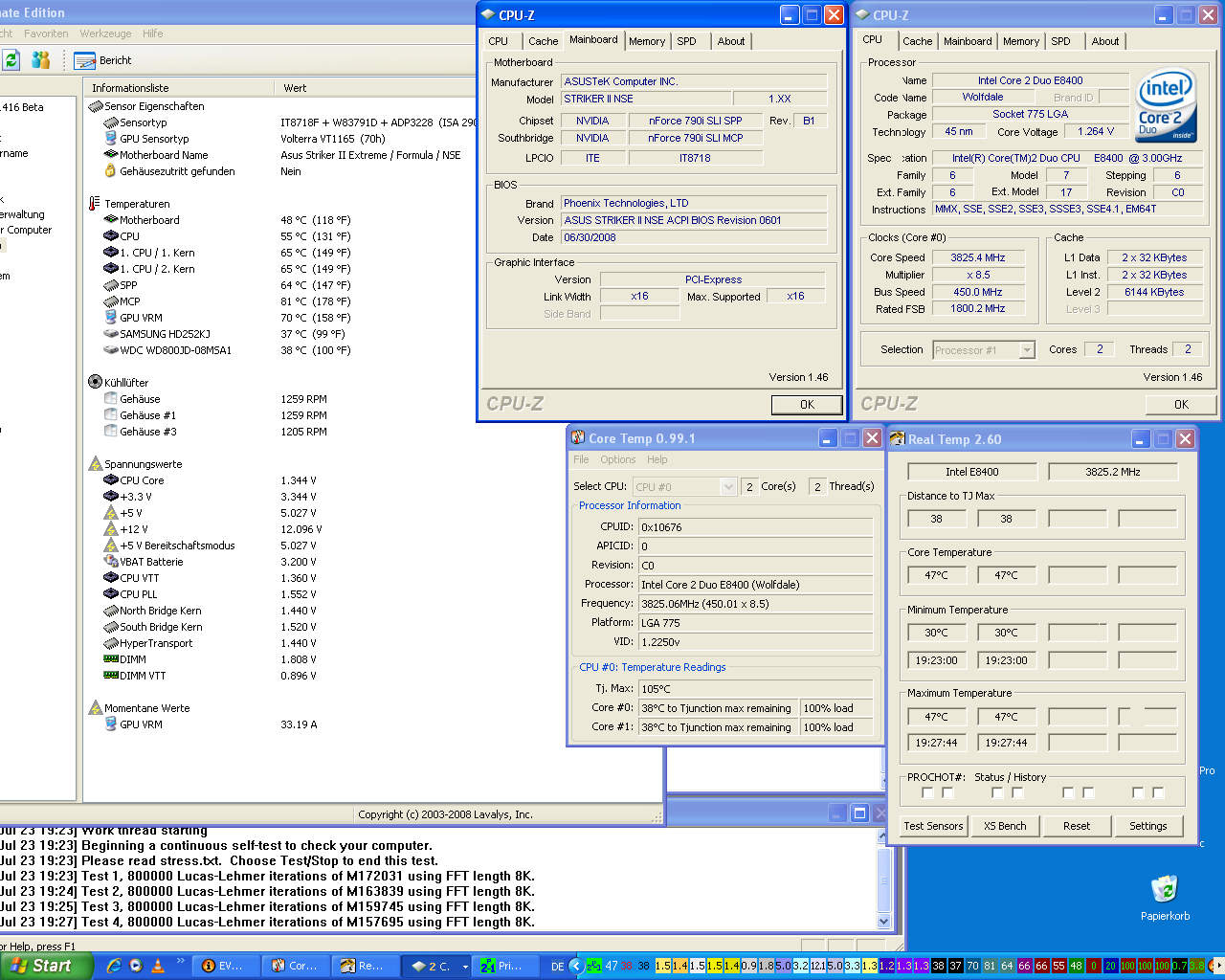Open the Werkzeuge menu in Everest
Viewport: 1225px width, 980px height.
coord(105,33)
